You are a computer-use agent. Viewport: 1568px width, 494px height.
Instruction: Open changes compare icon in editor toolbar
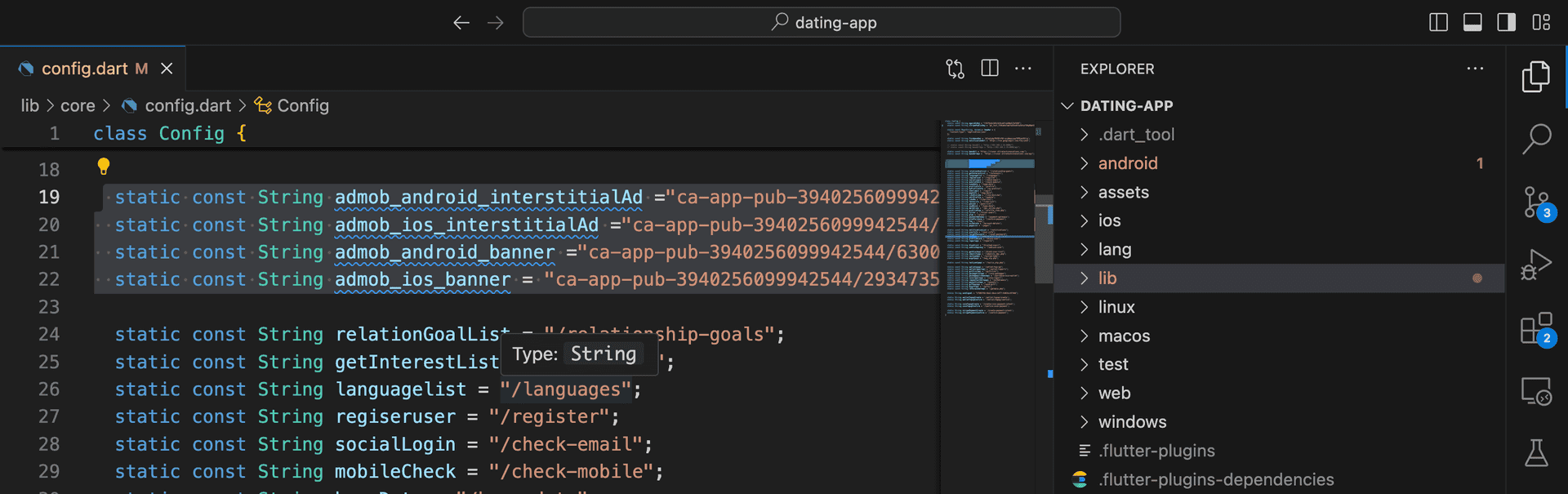tap(955, 69)
